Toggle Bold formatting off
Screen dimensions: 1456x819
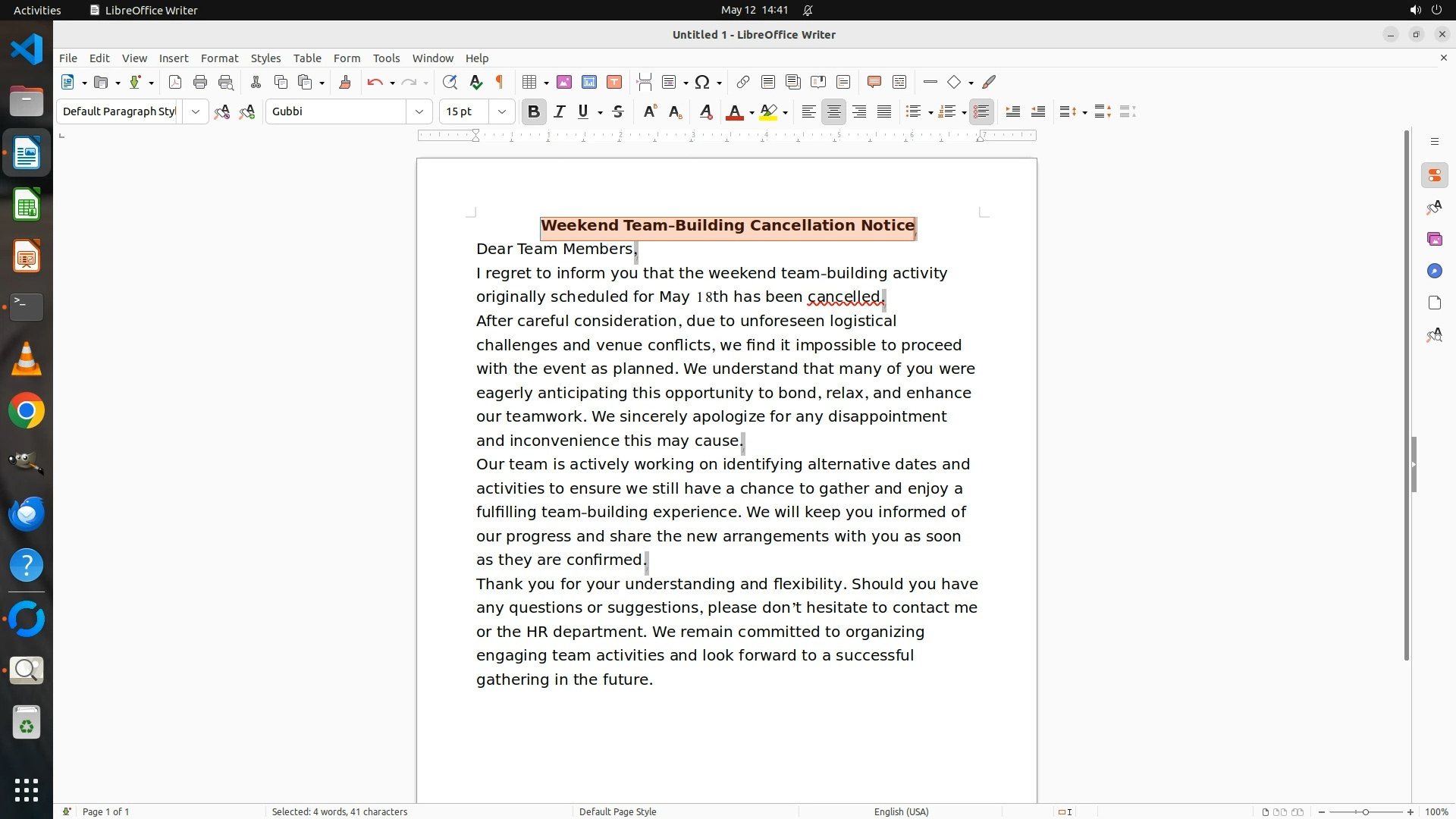[534, 112]
